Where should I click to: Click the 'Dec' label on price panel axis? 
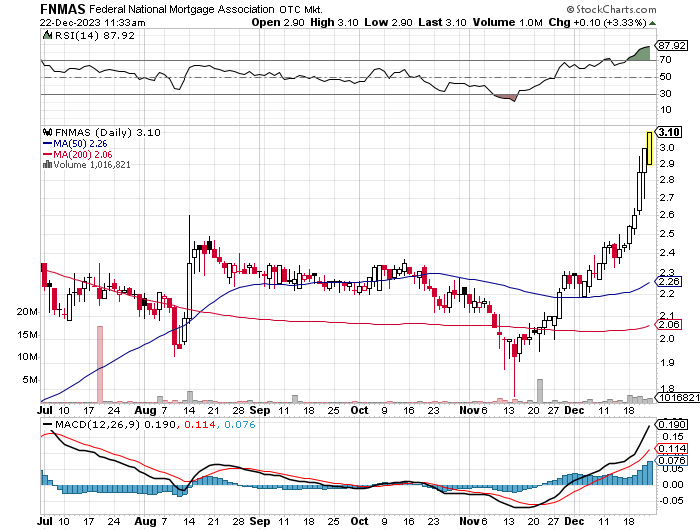(574, 410)
